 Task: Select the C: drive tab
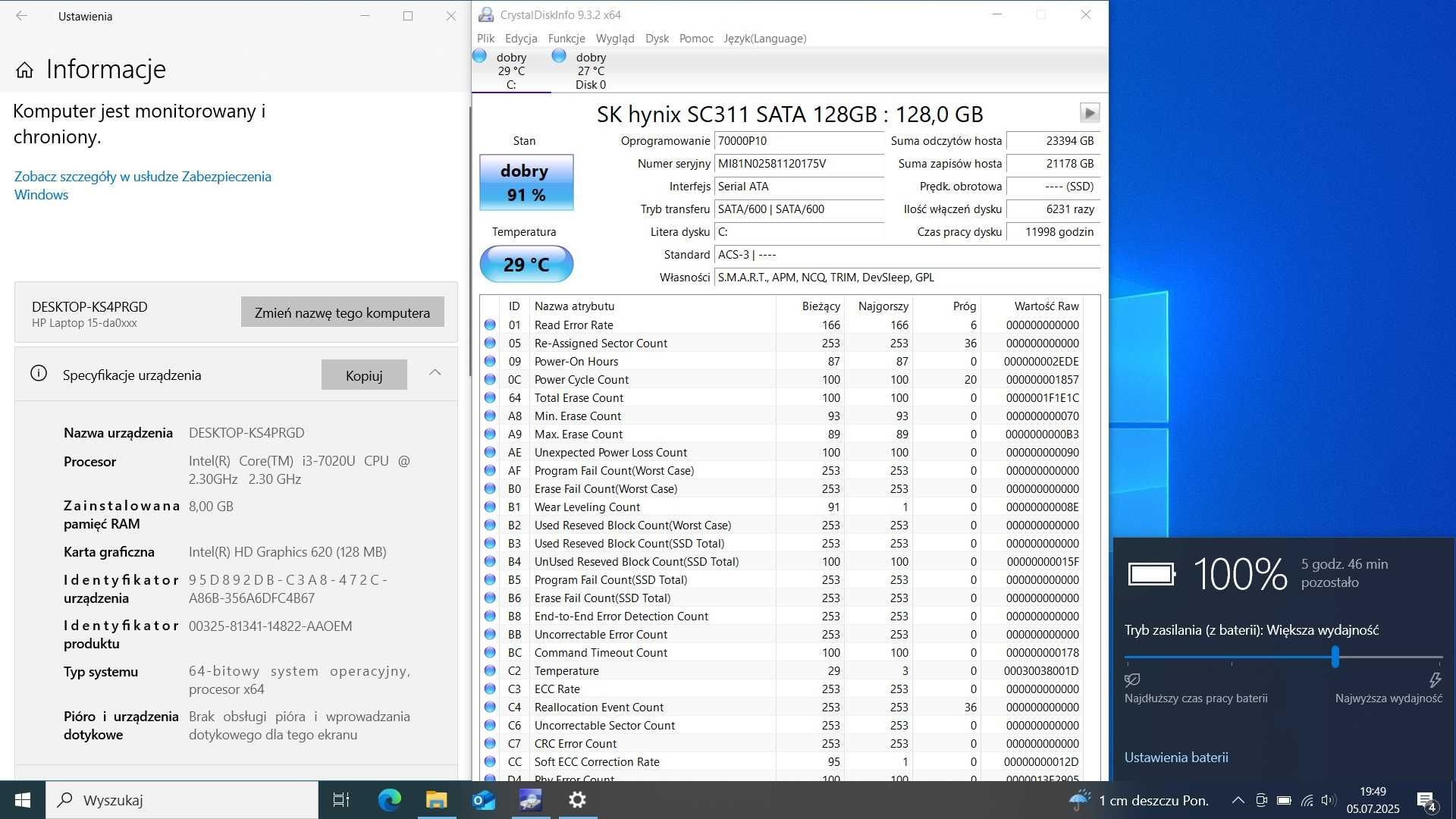pyautogui.click(x=511, y=71)
